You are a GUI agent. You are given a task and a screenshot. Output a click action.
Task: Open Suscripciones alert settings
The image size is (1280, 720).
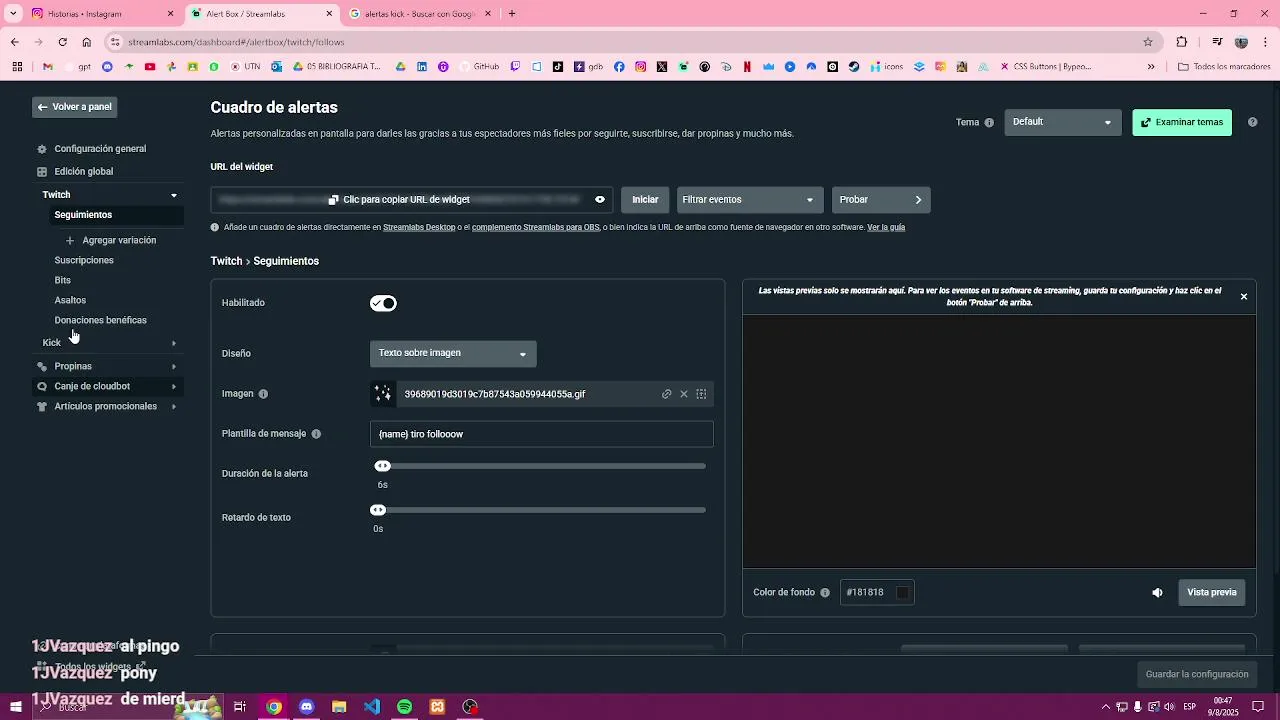click(84, 260)
